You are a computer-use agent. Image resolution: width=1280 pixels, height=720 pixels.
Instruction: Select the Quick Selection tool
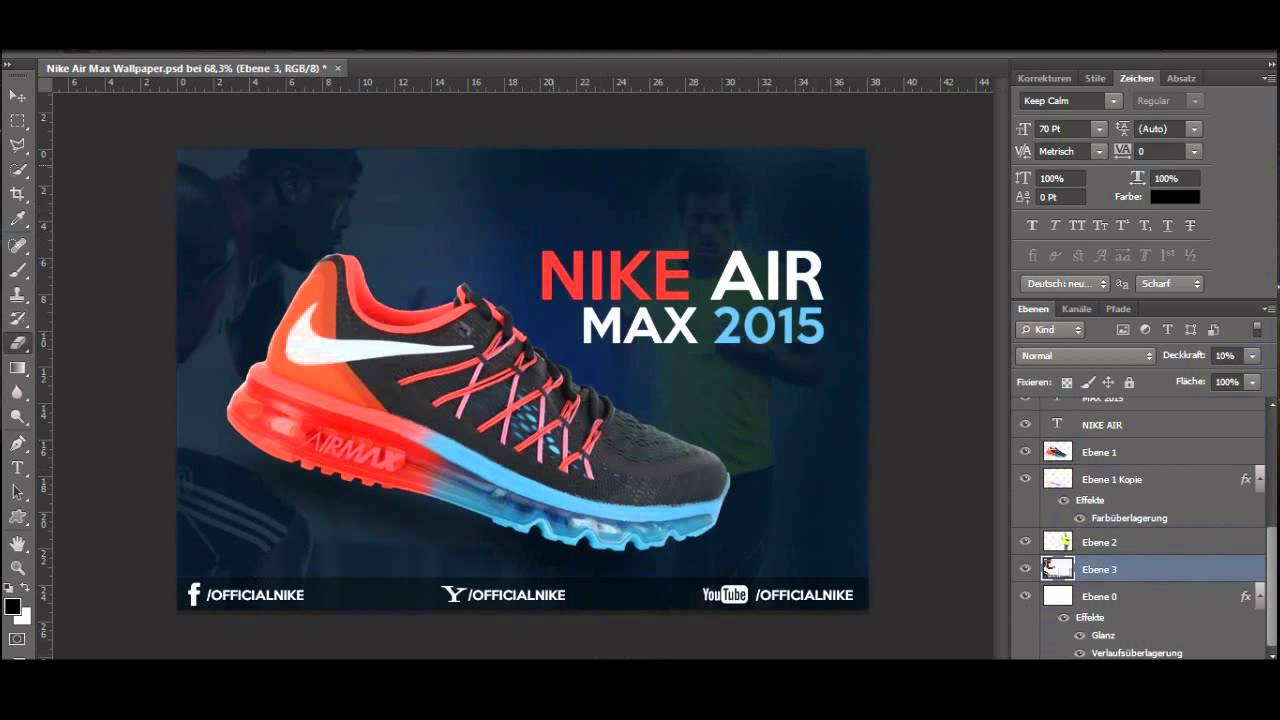point(17,170)
